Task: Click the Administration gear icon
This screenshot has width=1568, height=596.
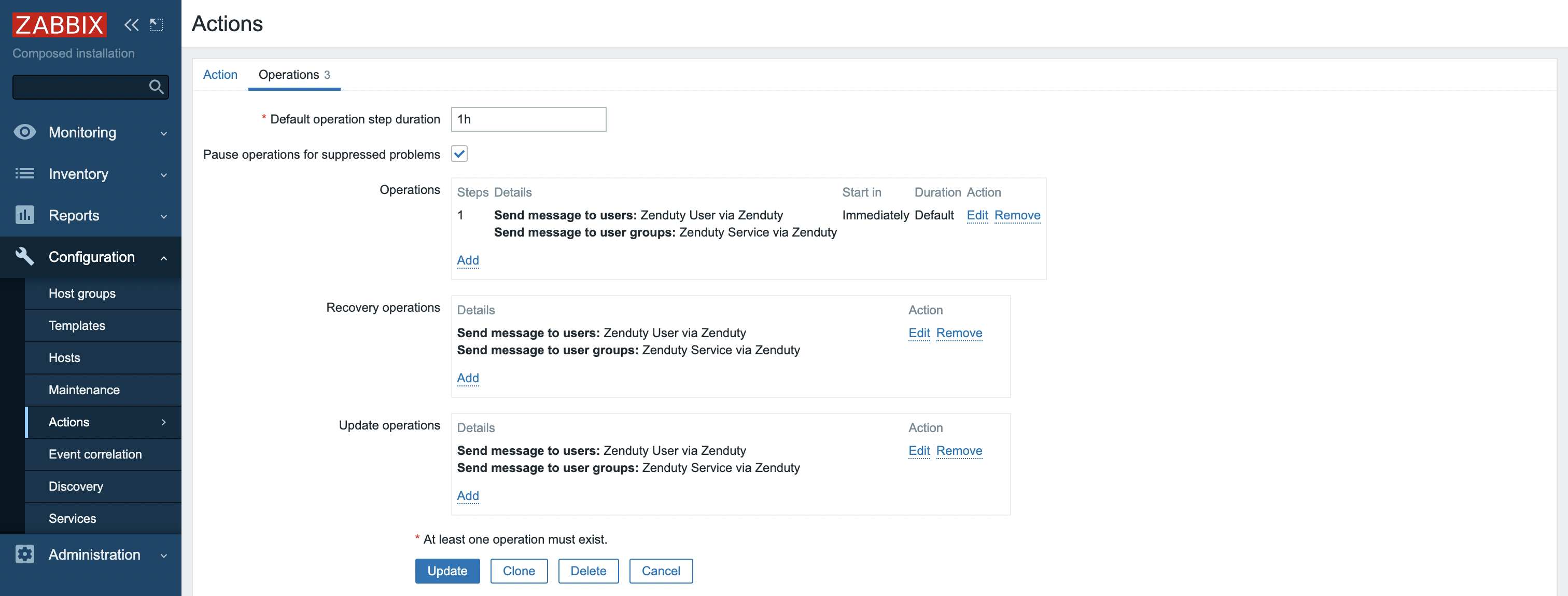Action: pyautogui.click(x=25, y=554)
